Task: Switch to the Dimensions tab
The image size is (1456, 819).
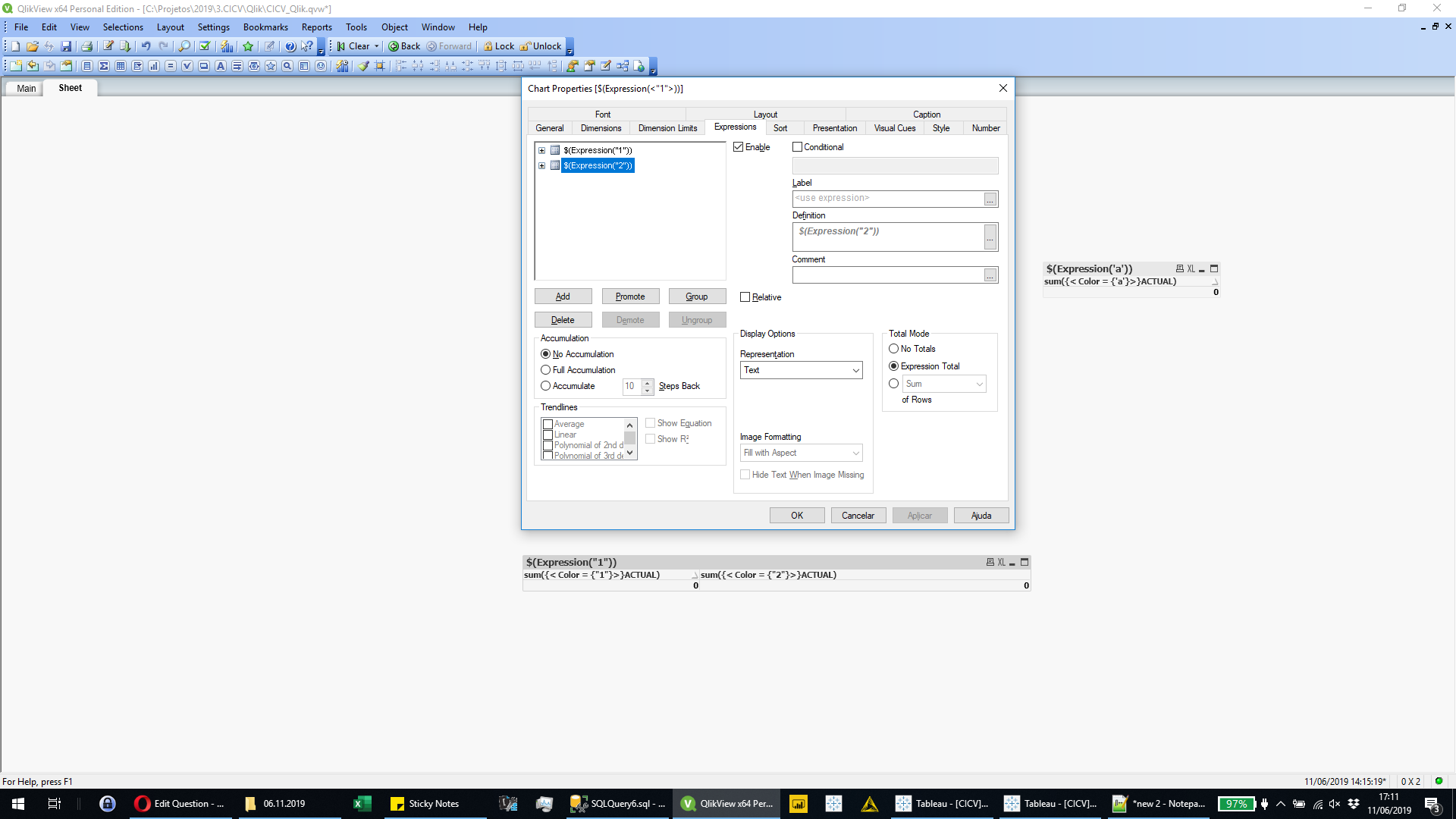Action: point(601,128)
